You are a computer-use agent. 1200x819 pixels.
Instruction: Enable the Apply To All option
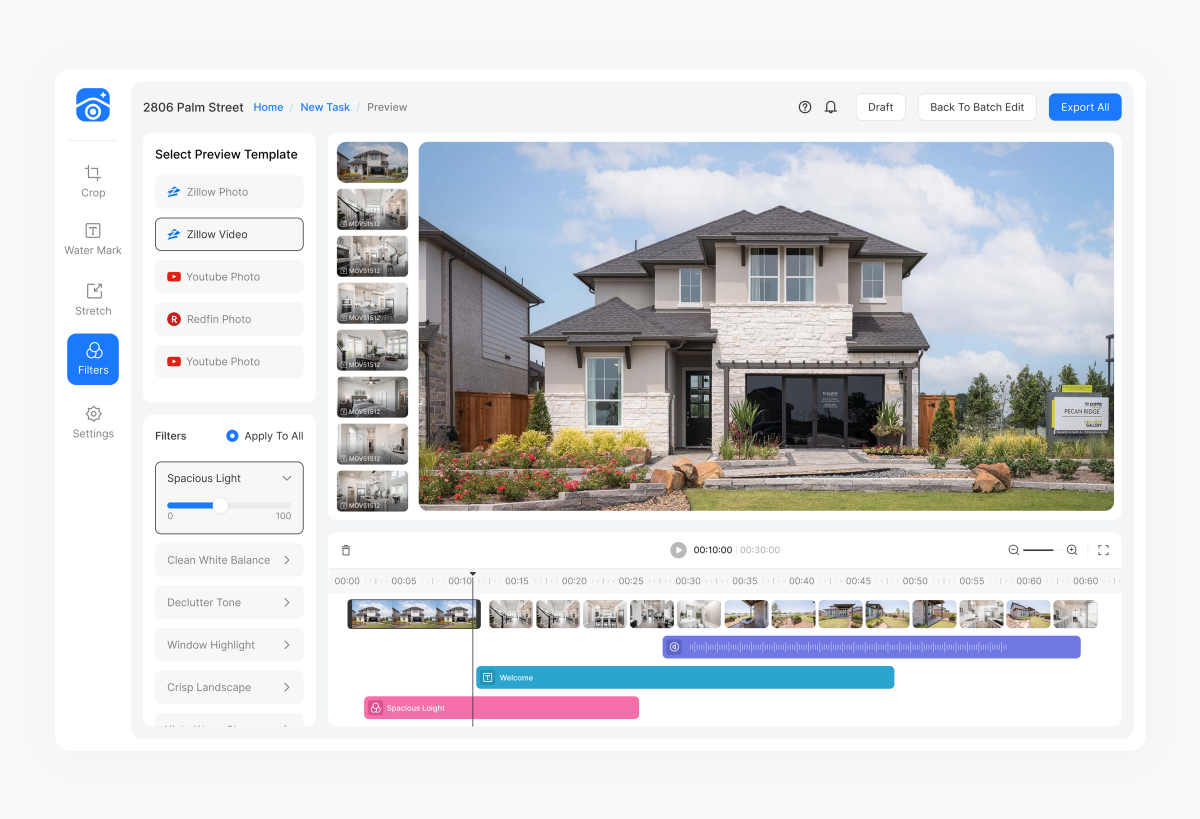[x=232, y=436]
